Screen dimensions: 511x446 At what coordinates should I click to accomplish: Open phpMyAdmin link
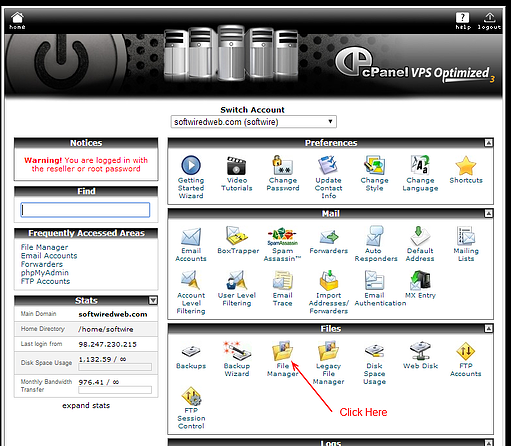pyautogui.click(x=45, y=273)
